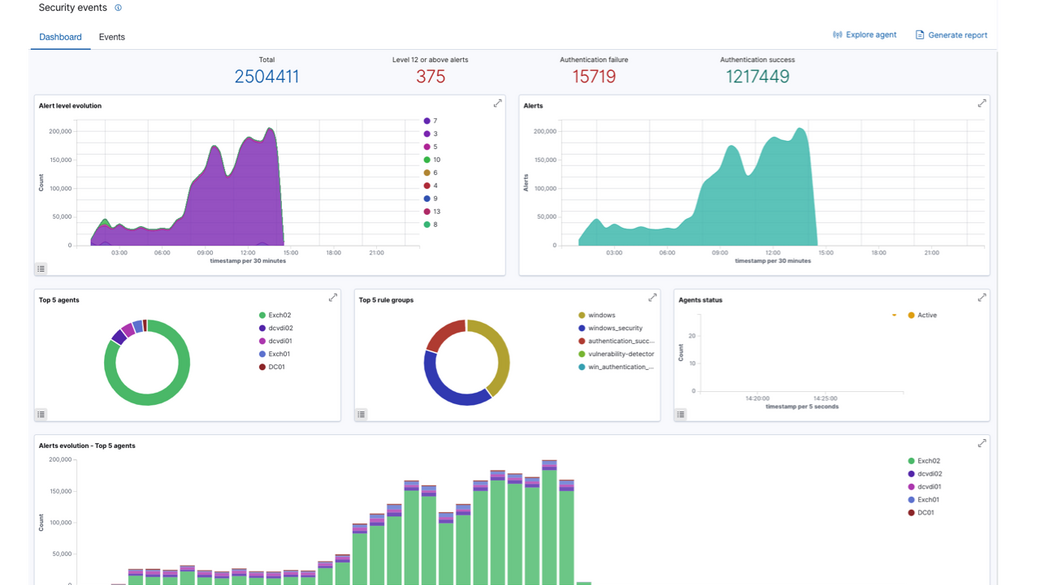The image size is (1040, 585).
Task: Select the Dashboard tab
Action: 60,37
